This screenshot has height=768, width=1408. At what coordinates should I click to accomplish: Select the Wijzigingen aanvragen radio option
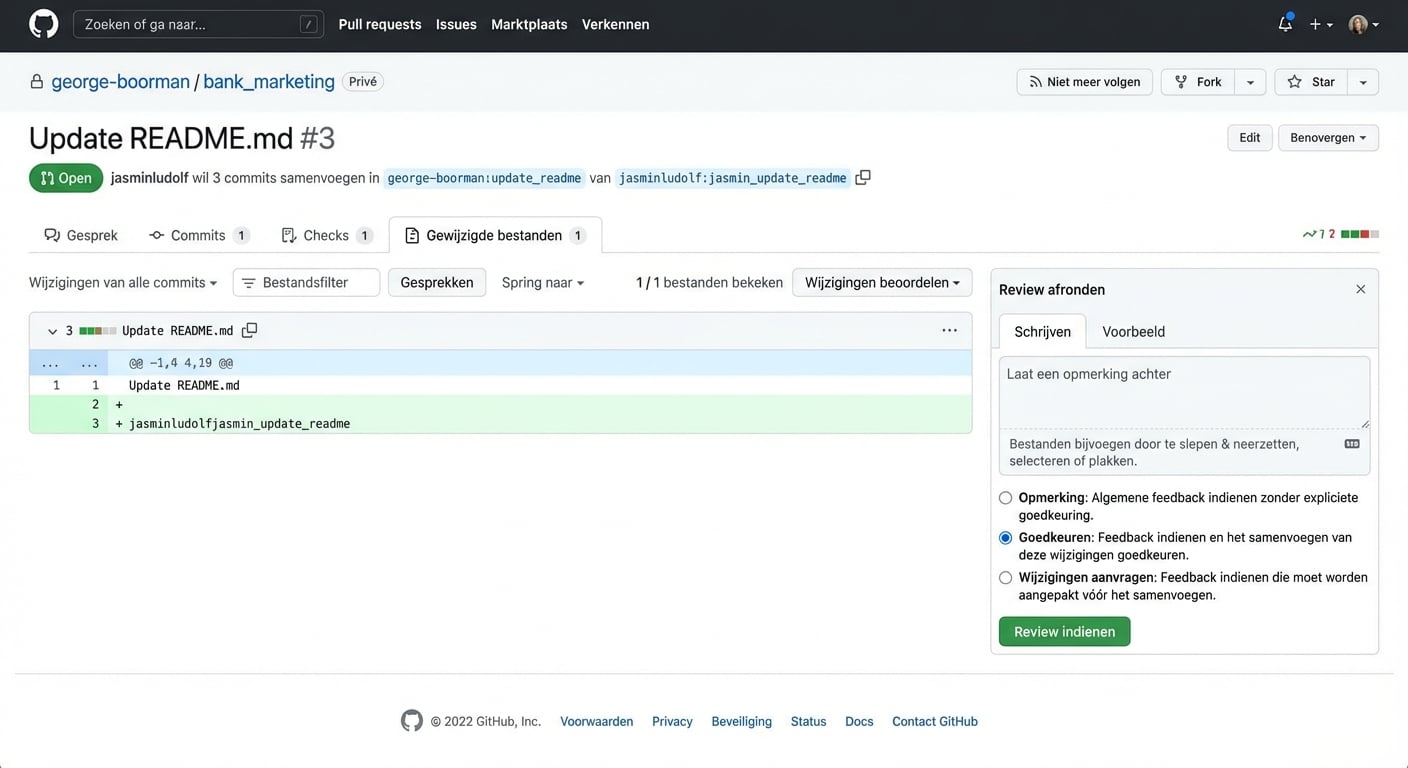click(x=1006, y=578)
